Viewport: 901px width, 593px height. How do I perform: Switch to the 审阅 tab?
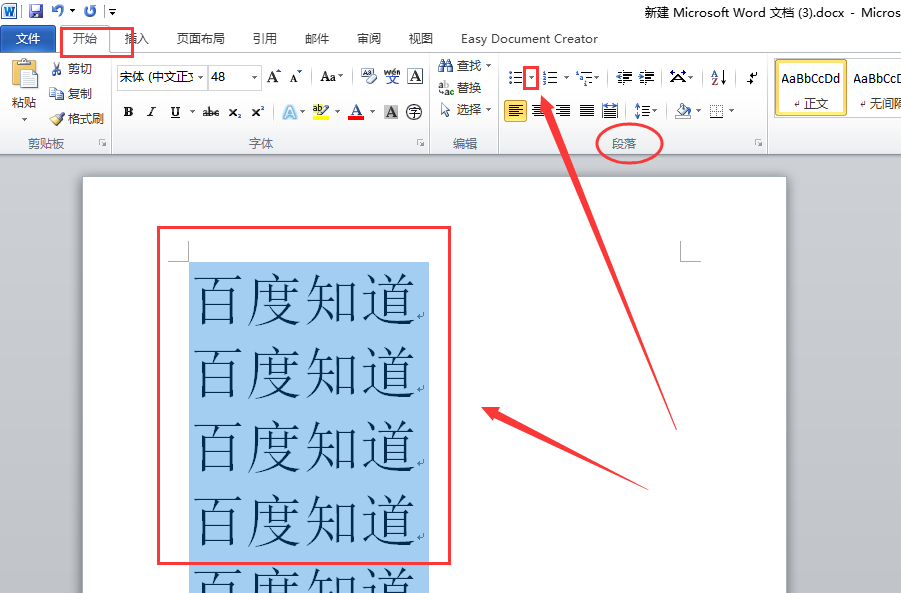click(368, 38)
